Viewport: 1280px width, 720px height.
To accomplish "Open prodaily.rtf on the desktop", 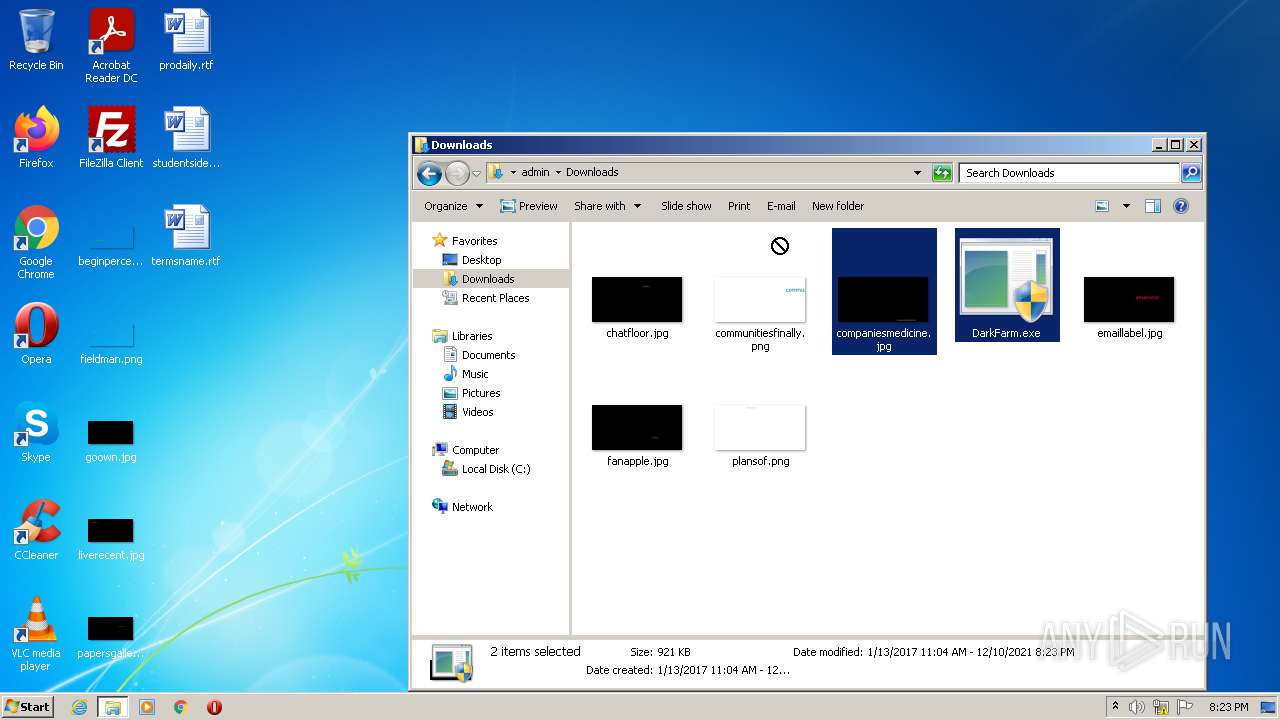I will 186,40.
